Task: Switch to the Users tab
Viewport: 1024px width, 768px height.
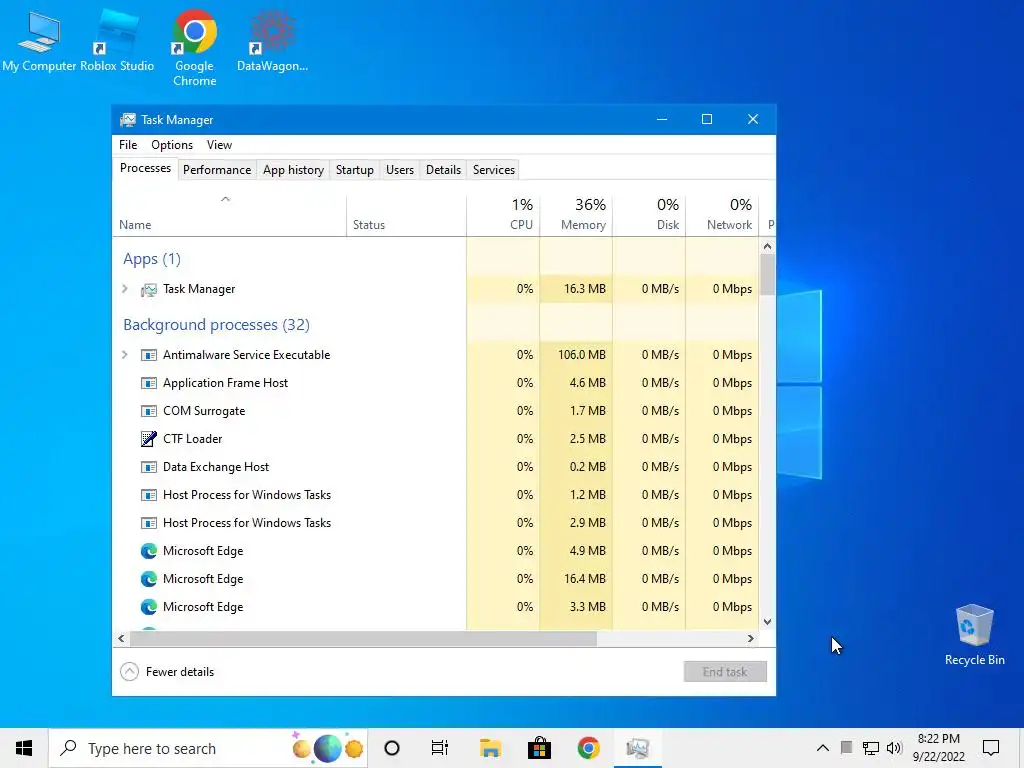Action: (400, 170)
